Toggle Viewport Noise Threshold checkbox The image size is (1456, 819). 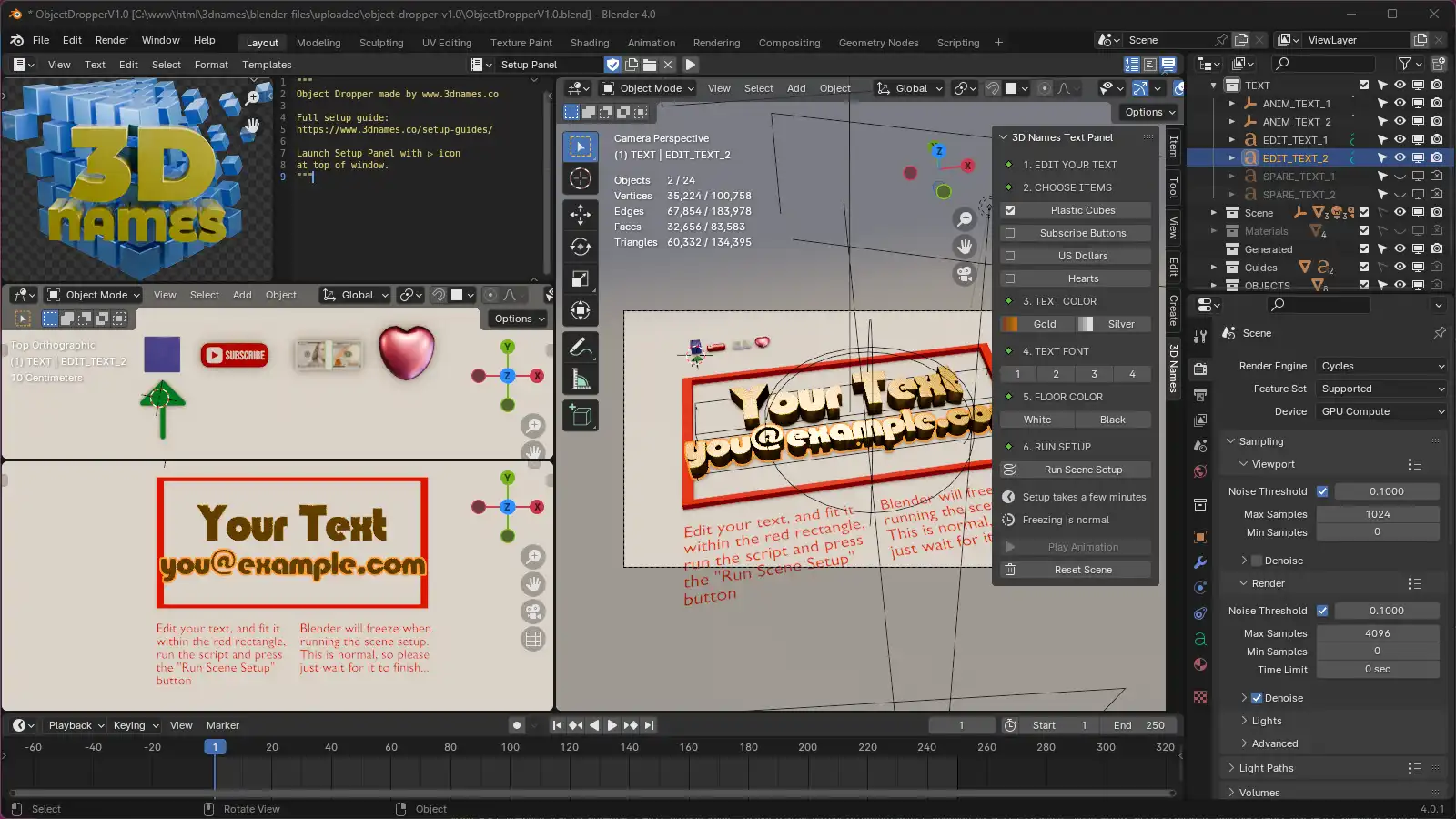click(x=1322, y=491)
